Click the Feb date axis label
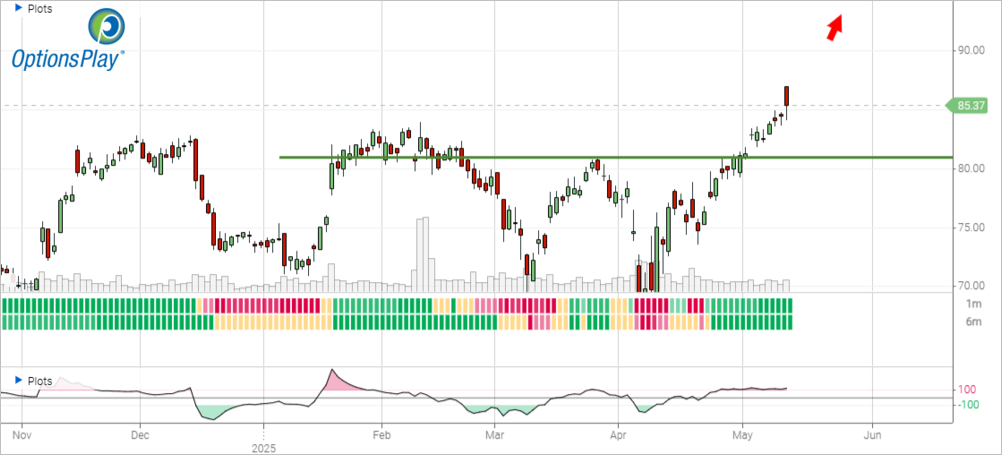Viewport: 1002px width, 455px height. pyautogui.click(x=382, y=435)
